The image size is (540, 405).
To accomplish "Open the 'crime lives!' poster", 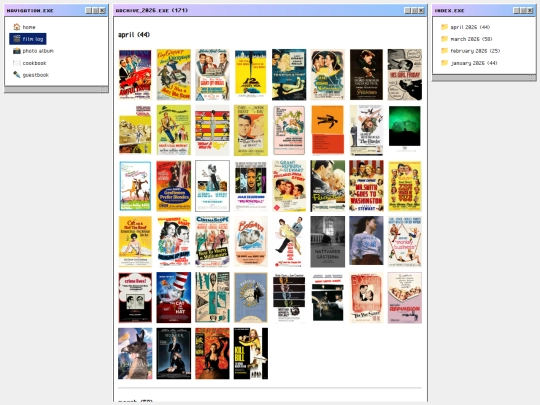I will [135, 298].
